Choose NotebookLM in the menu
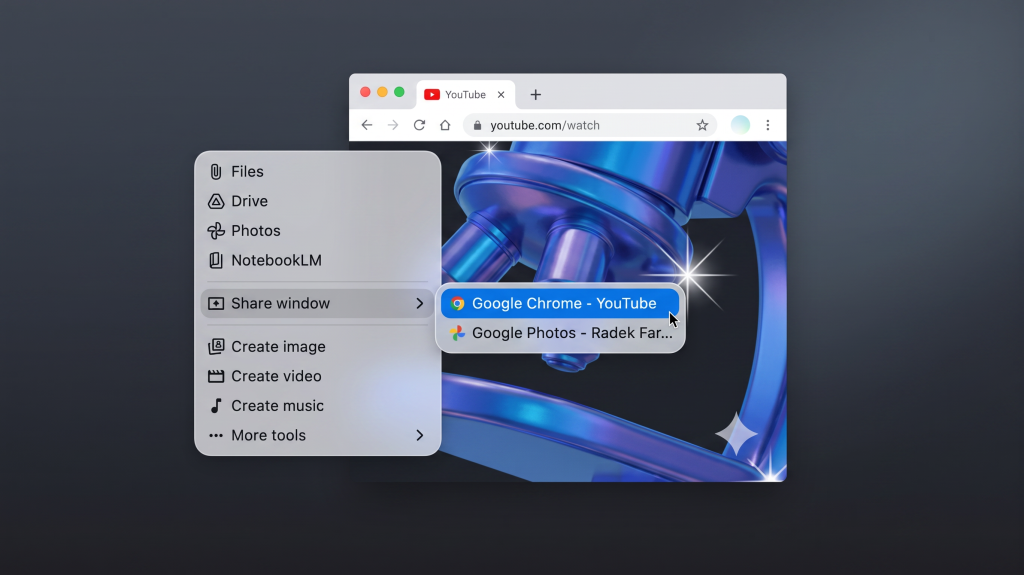 (x=275, y=260)
